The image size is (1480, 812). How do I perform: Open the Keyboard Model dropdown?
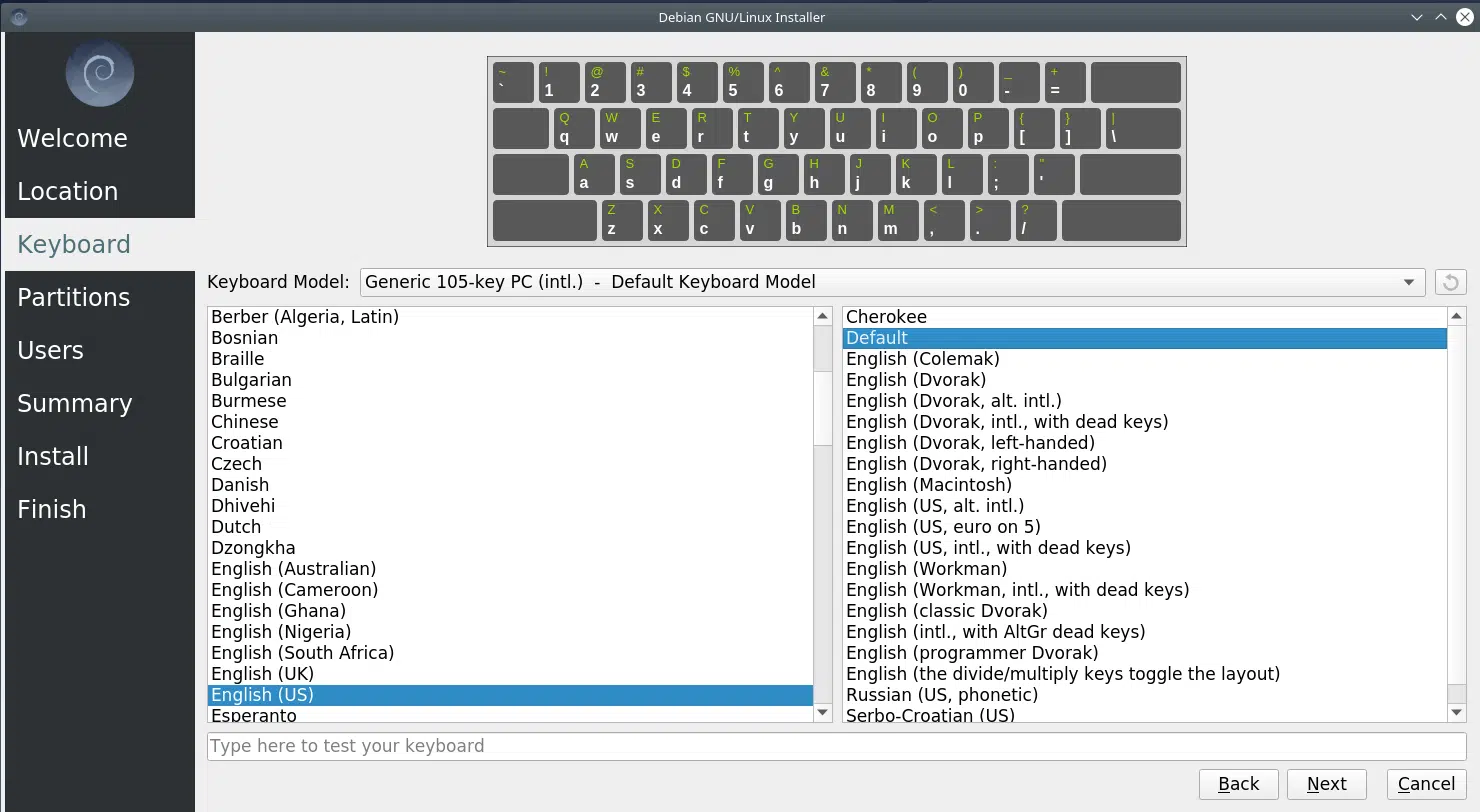[x=892, y=282]
